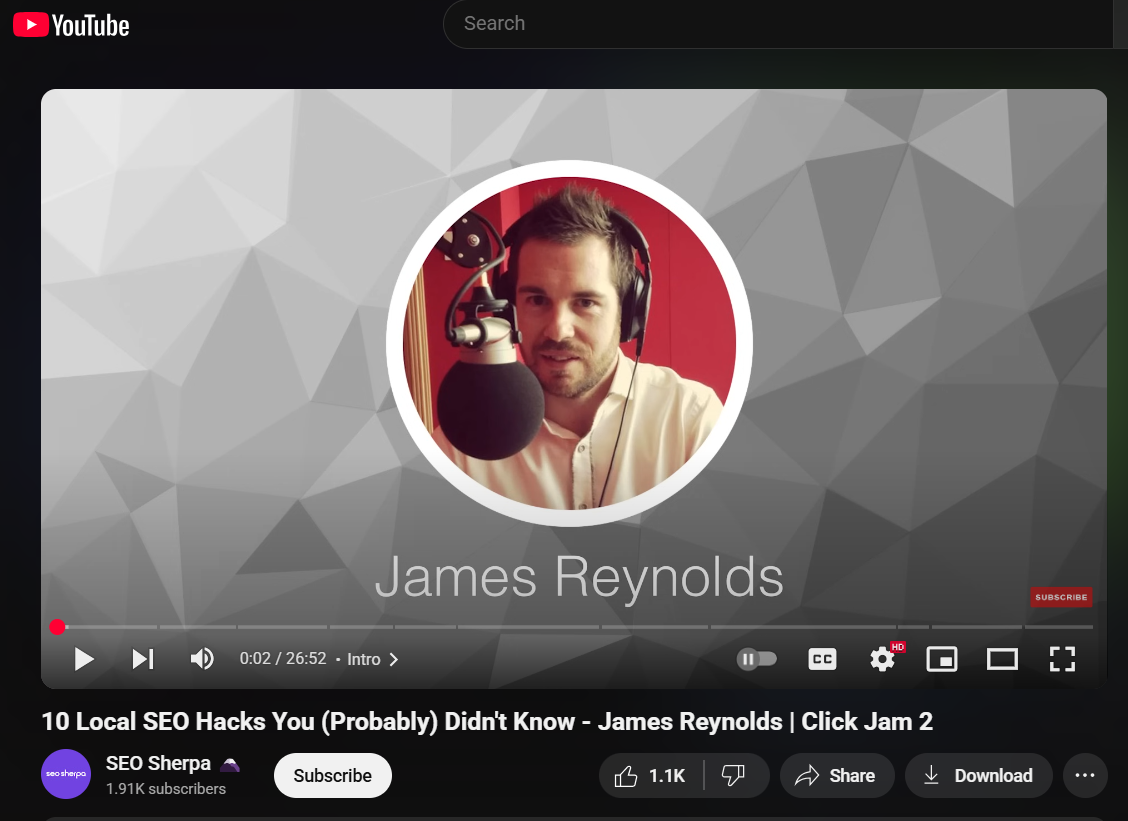Open the HD settings gear
1128x821 pixels.
(x=883, y=659)
